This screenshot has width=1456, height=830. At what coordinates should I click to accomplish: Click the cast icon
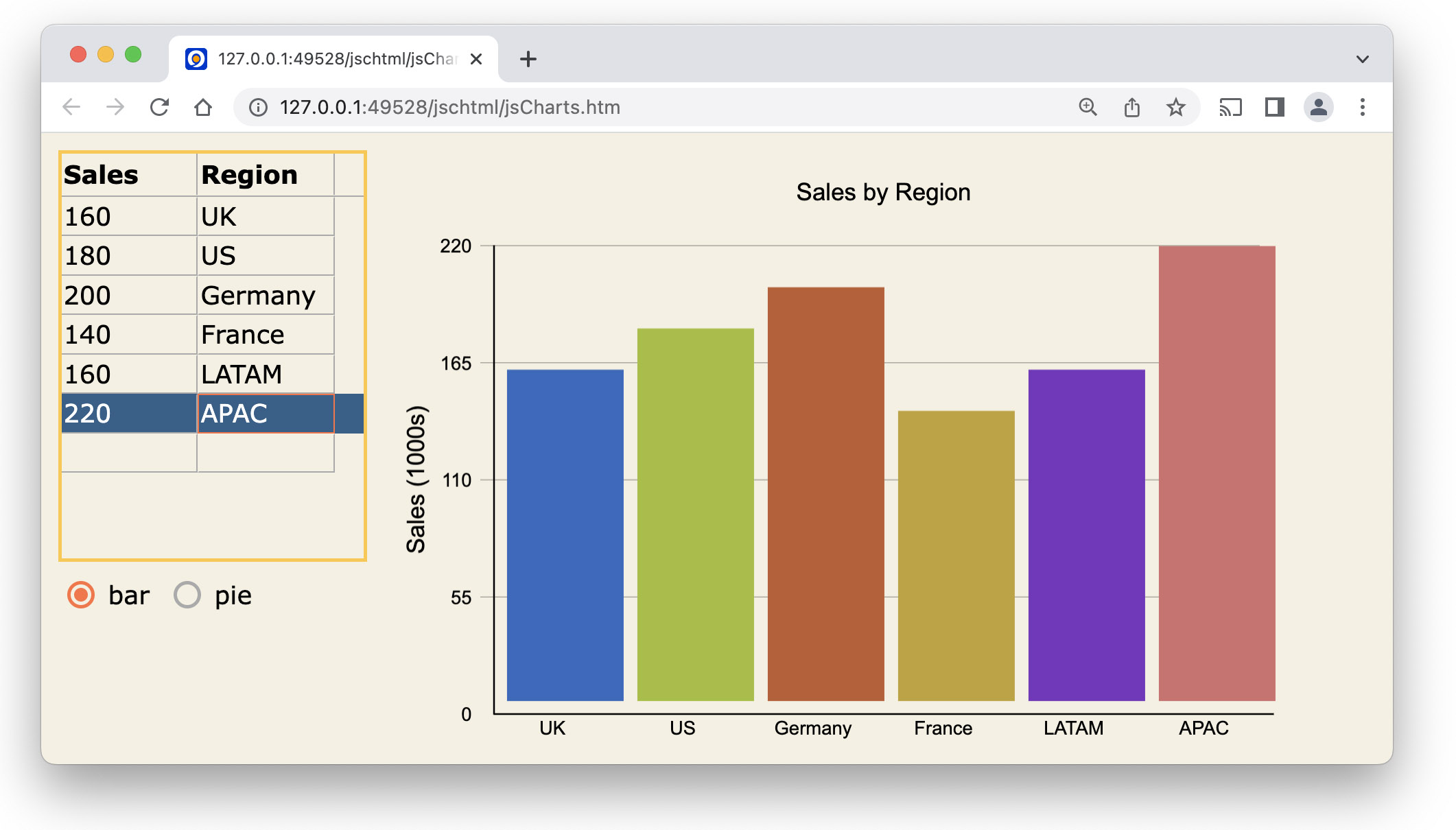click(x=1230, y=107)
